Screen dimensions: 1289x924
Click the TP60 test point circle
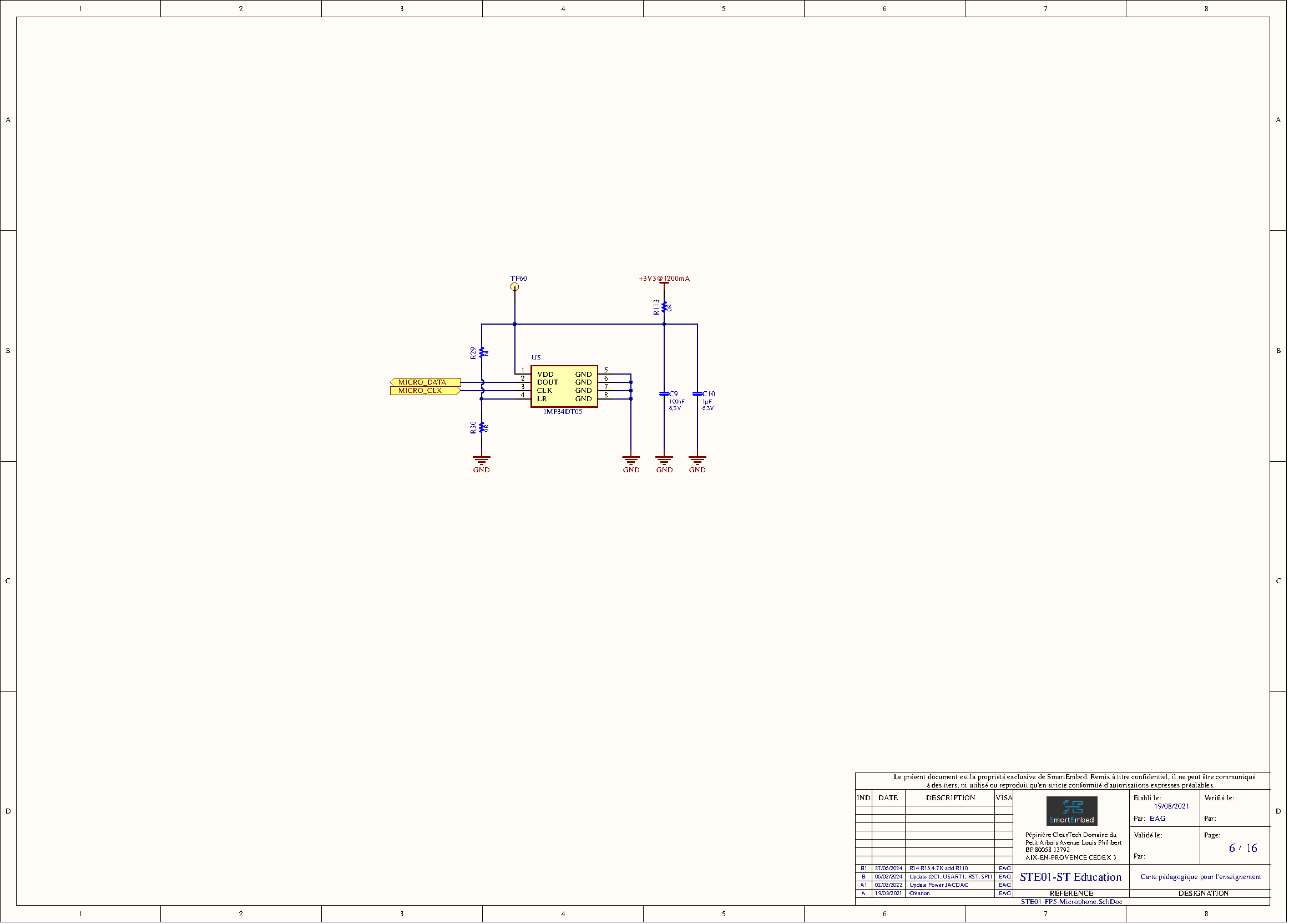click(x=514, y=287)
